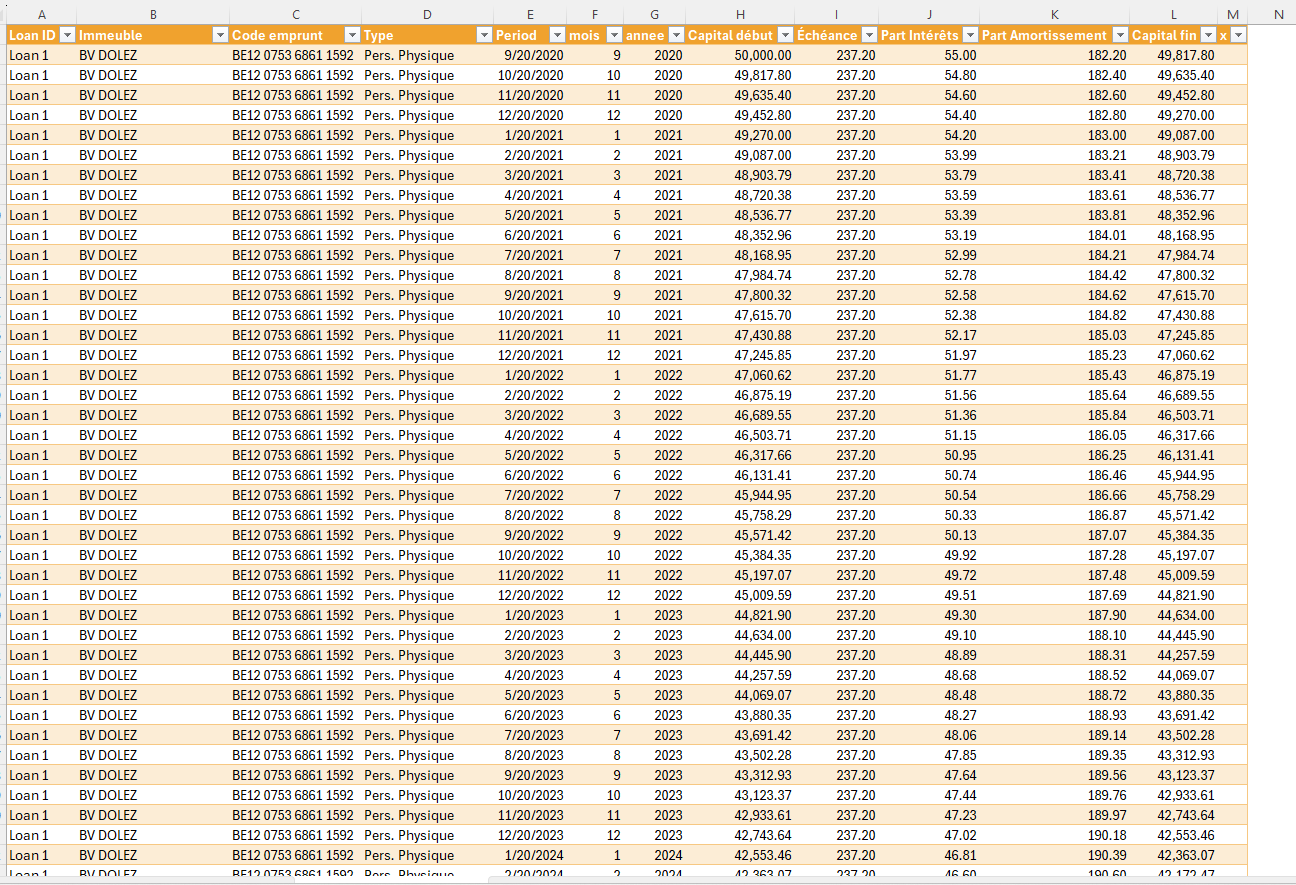Select Part Amortissement cell 182.20
1296x885 pixels.
[1054, 55]
